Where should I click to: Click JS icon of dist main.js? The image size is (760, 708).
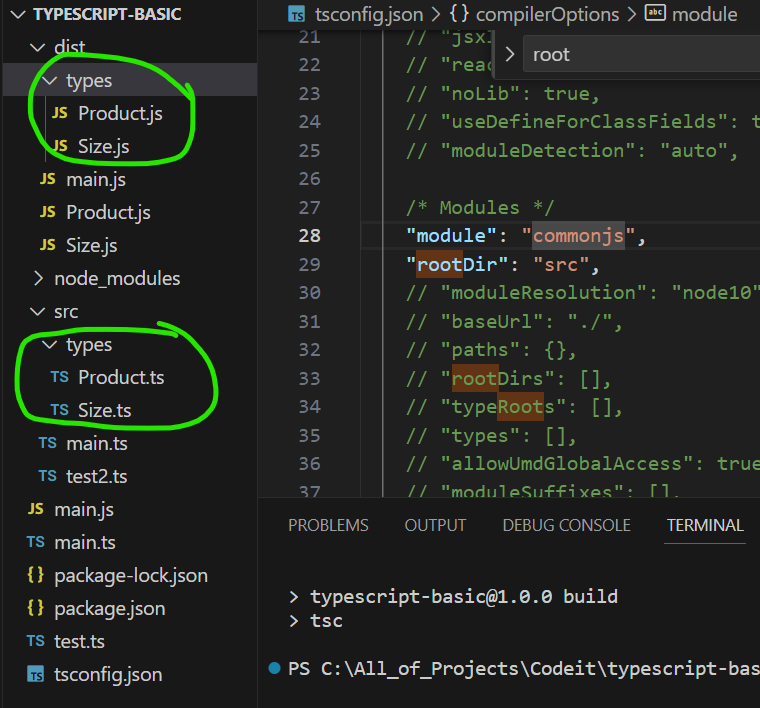click(x=48, y=179)
